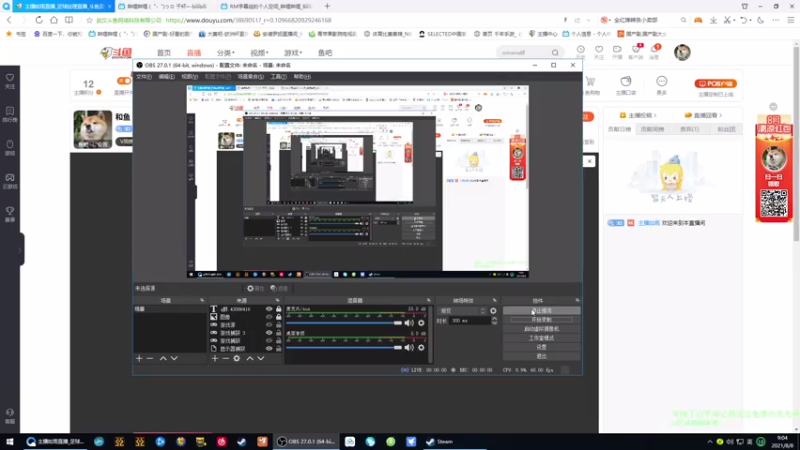800x450 pixels.
Task: Undock the Controls panel with its corner icon
Action: 577,301
